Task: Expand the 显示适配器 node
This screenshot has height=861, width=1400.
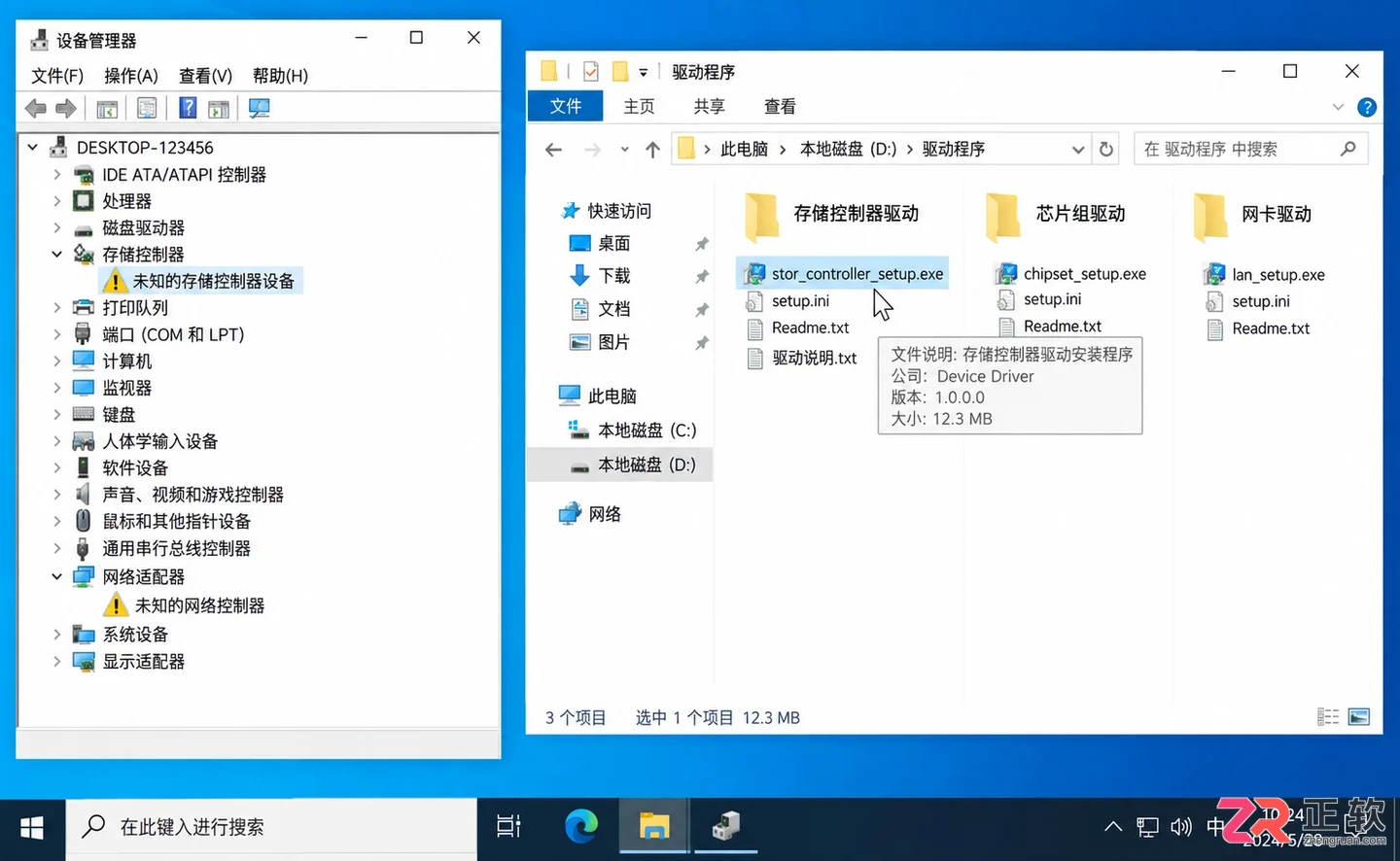Action: tap(57, 662)
